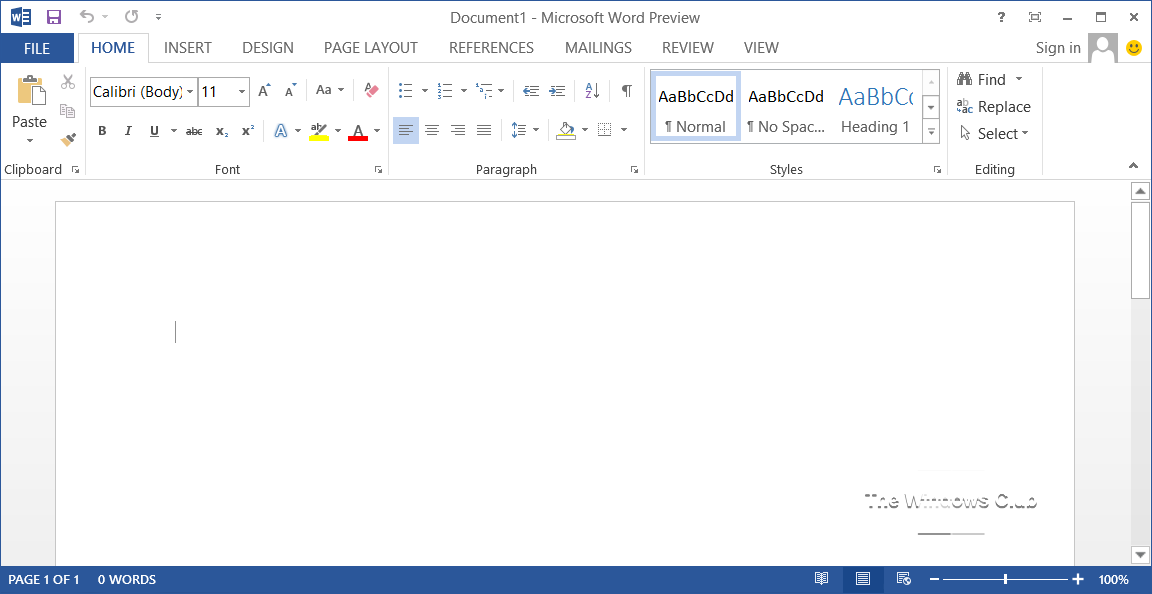Image resolution: width=1152 pixels, height=594 pixels.
Task: Click the Grow Font icon
Action: coord(264,91)
